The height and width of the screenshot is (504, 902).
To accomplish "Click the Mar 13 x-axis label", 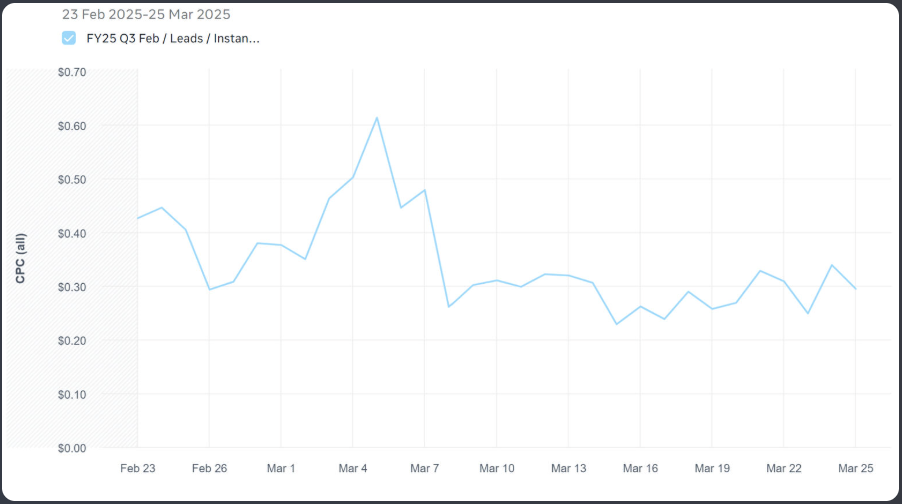I will (x=568, y=468).
